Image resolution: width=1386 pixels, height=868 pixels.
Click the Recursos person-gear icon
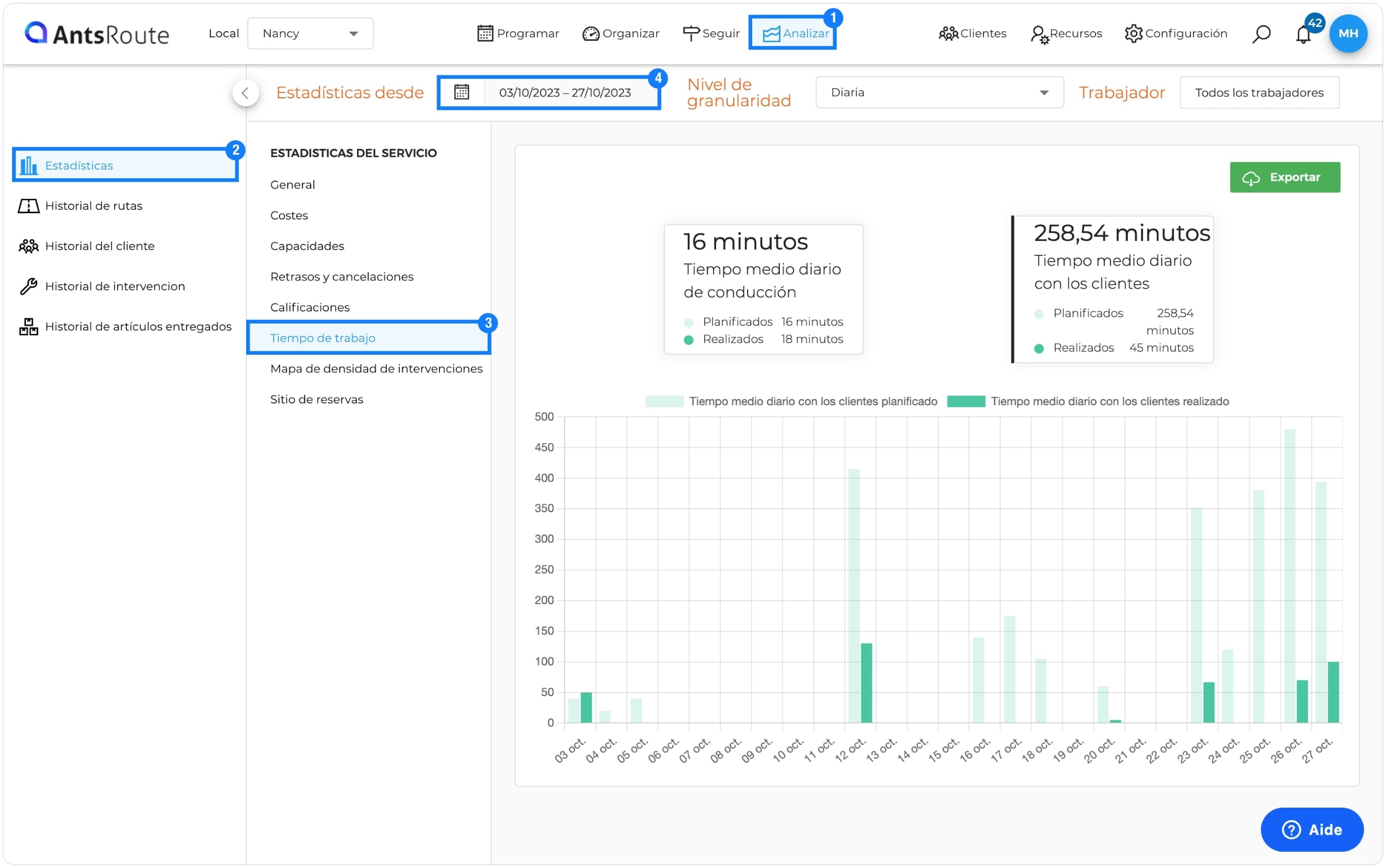(x=1039, y=34)
